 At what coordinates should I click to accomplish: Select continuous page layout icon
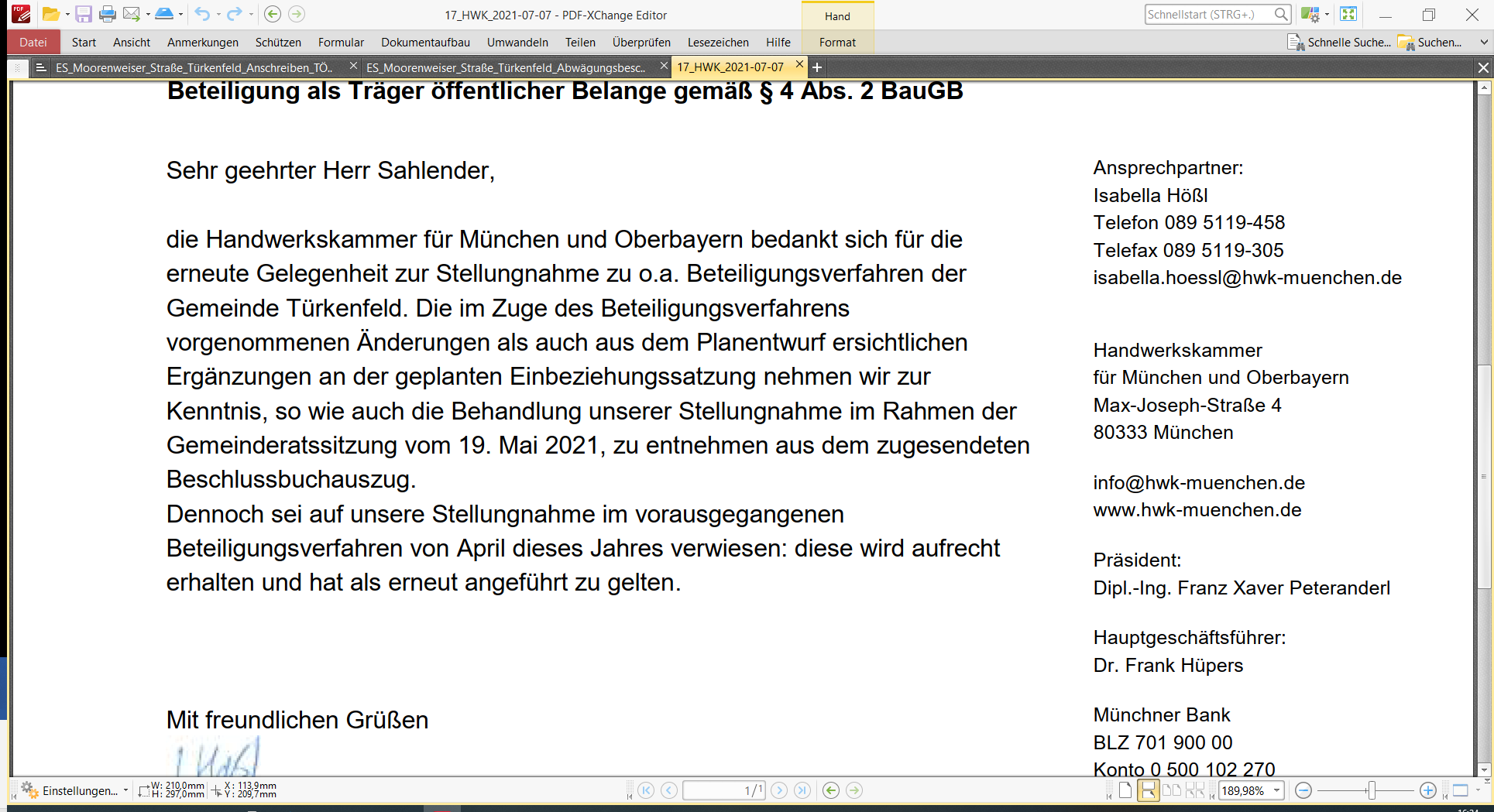tap(1149, 790)
